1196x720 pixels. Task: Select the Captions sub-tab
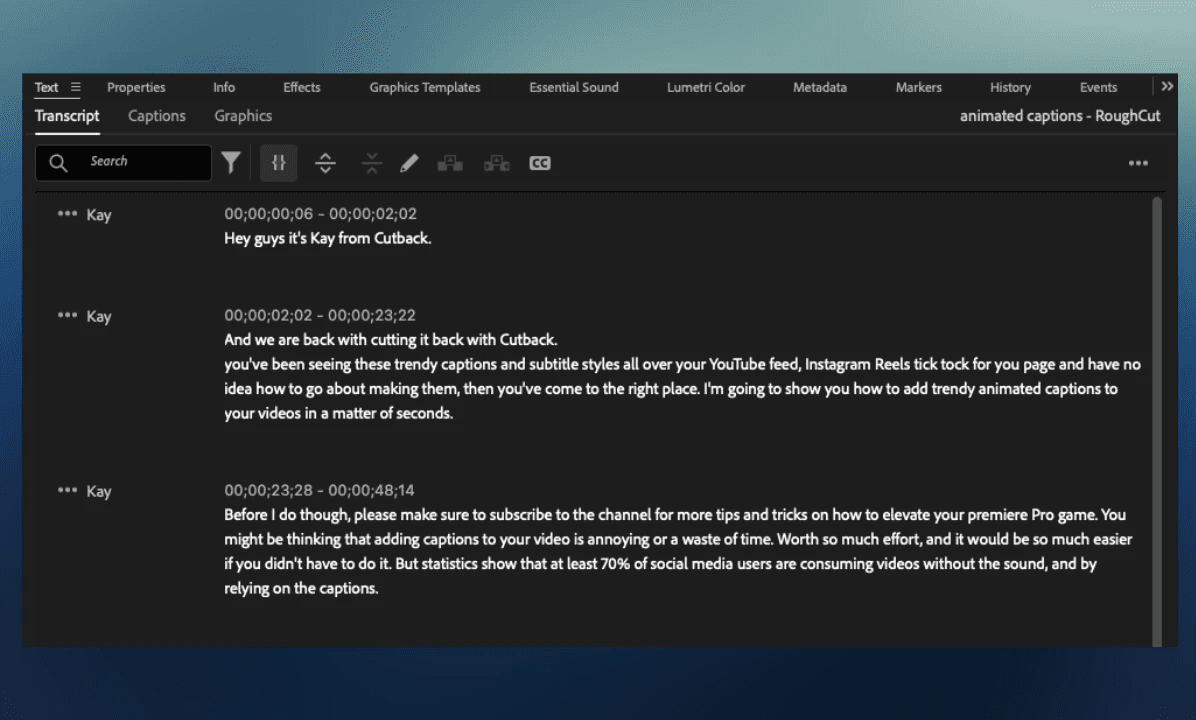pyautogui.click(x=156, y=116)
